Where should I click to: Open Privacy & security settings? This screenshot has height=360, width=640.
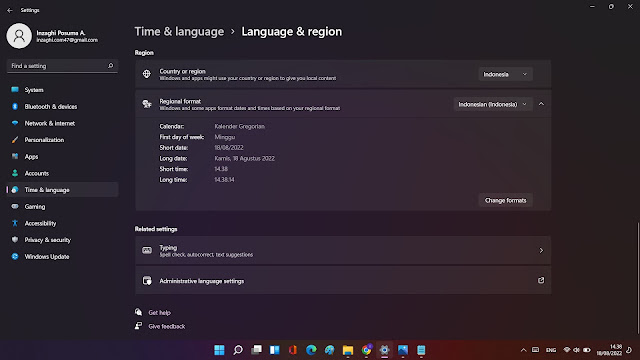62,240
